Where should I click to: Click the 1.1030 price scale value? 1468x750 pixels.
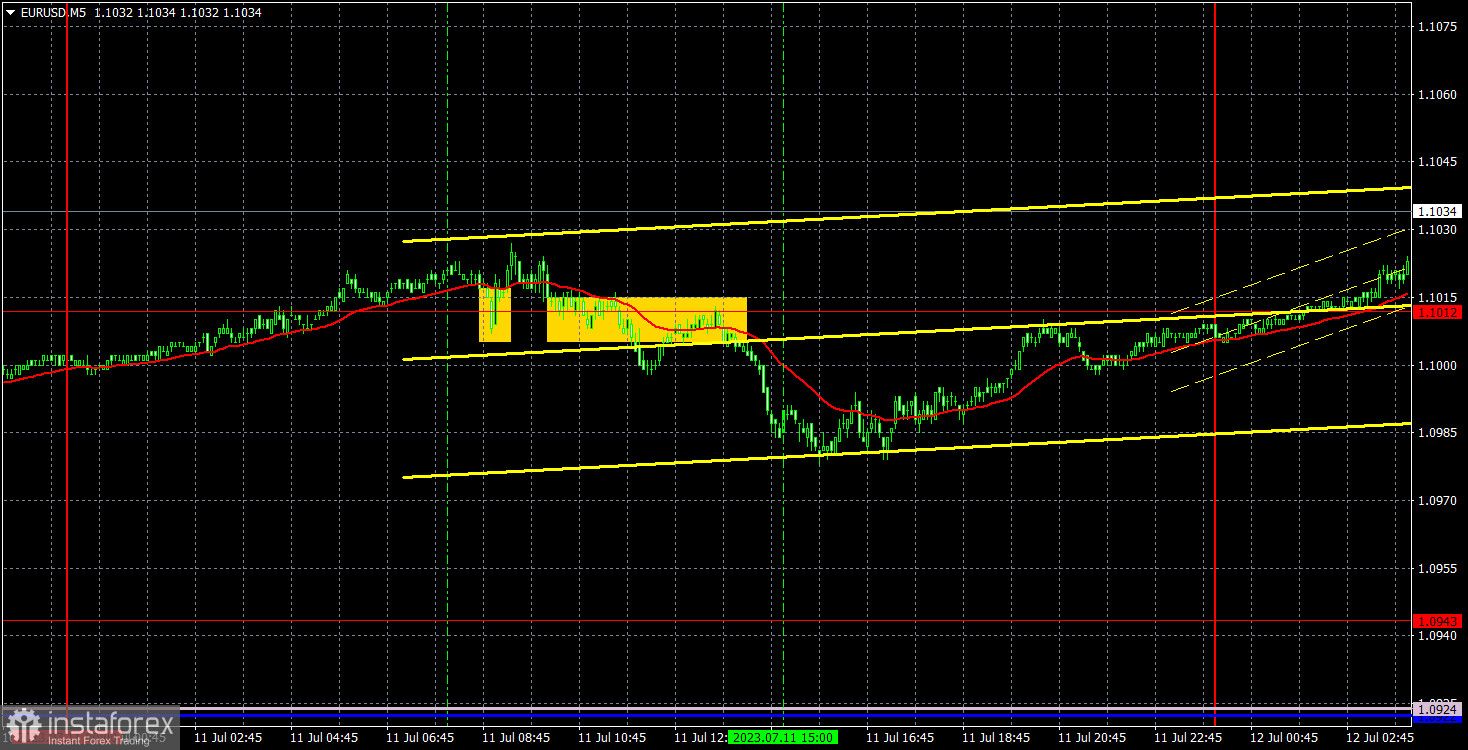[x=1437, y=230]
